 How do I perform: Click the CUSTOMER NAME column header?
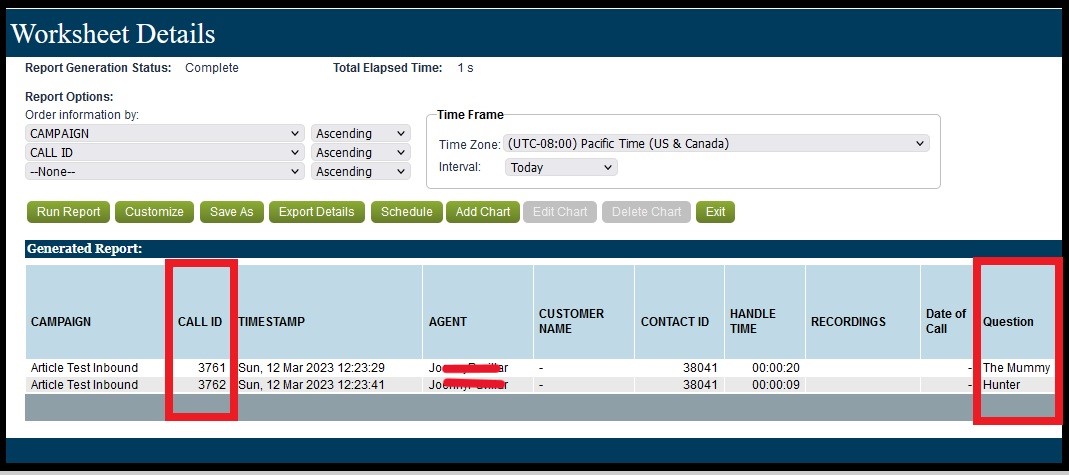[x=571, y=321]
